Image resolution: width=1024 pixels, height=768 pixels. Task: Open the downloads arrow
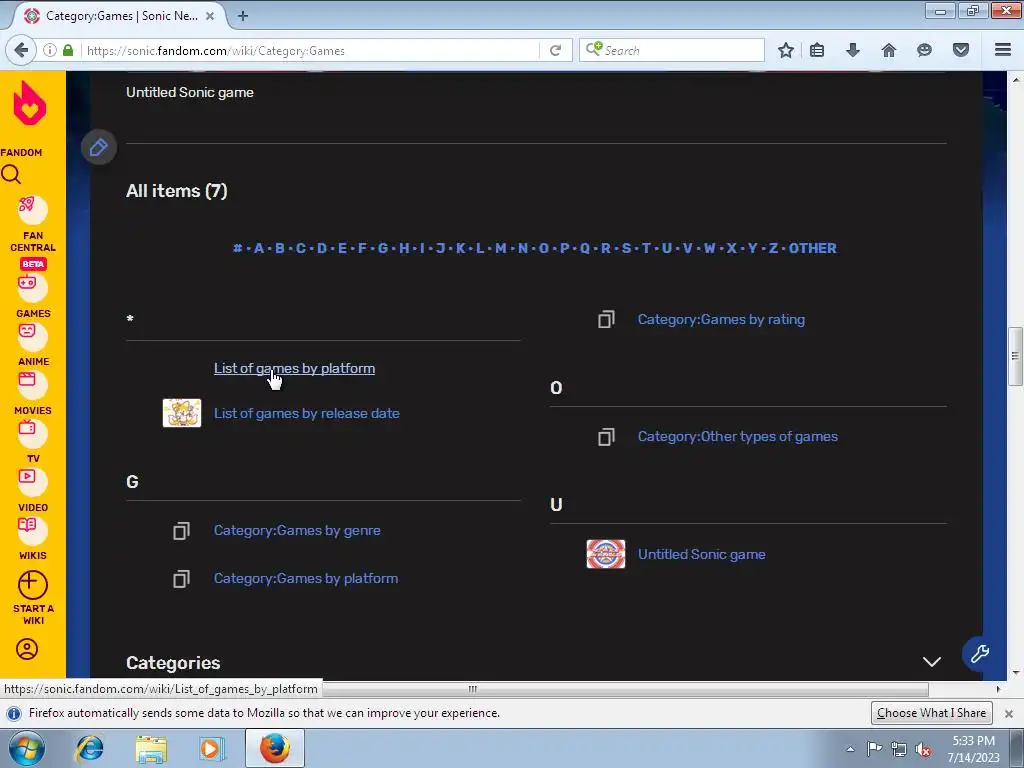[x=852, y=50]
